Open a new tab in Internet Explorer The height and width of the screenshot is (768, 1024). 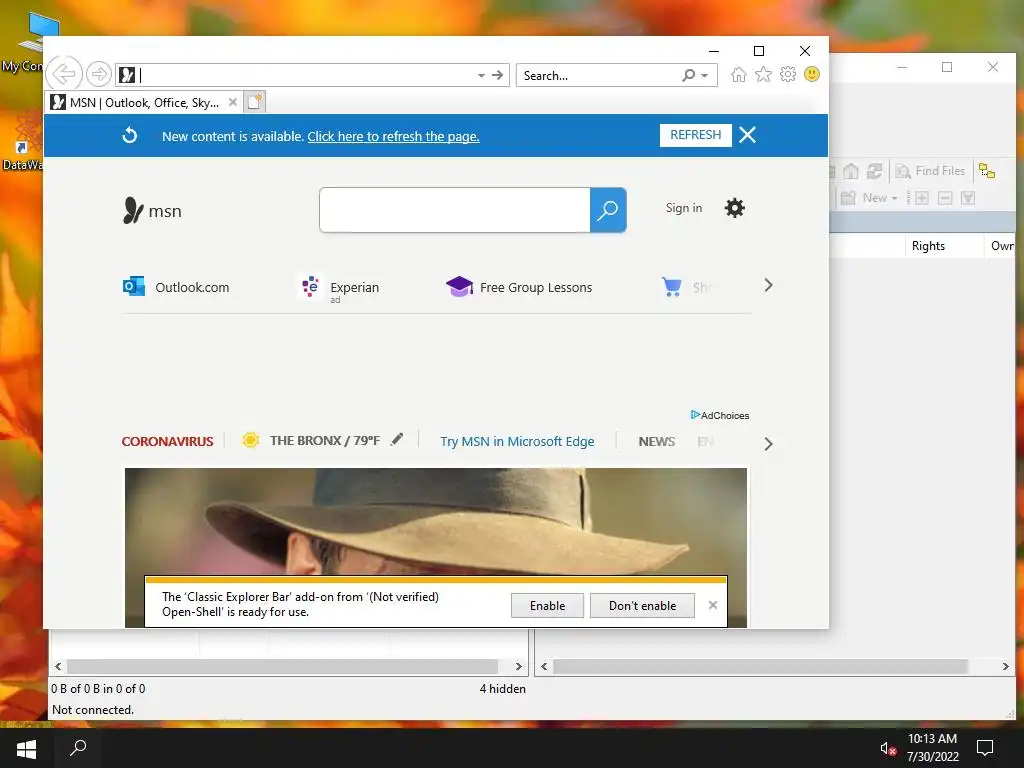(x=255, y=102)
